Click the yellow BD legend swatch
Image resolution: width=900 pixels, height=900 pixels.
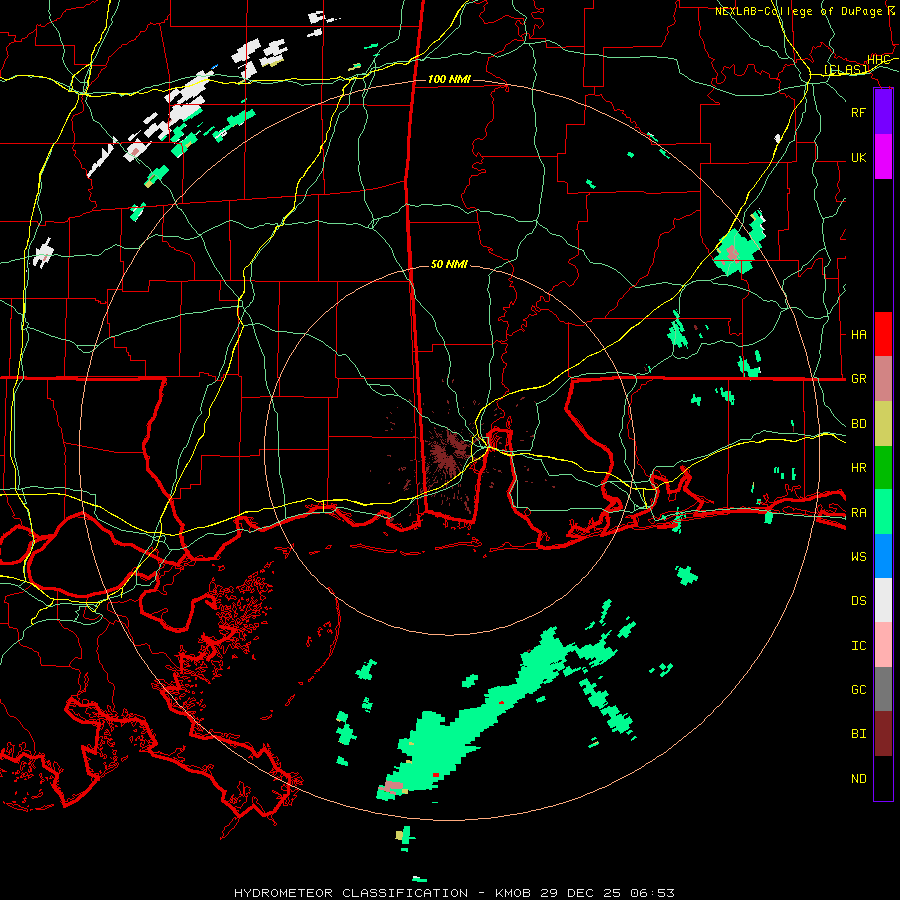click(883, 423)
